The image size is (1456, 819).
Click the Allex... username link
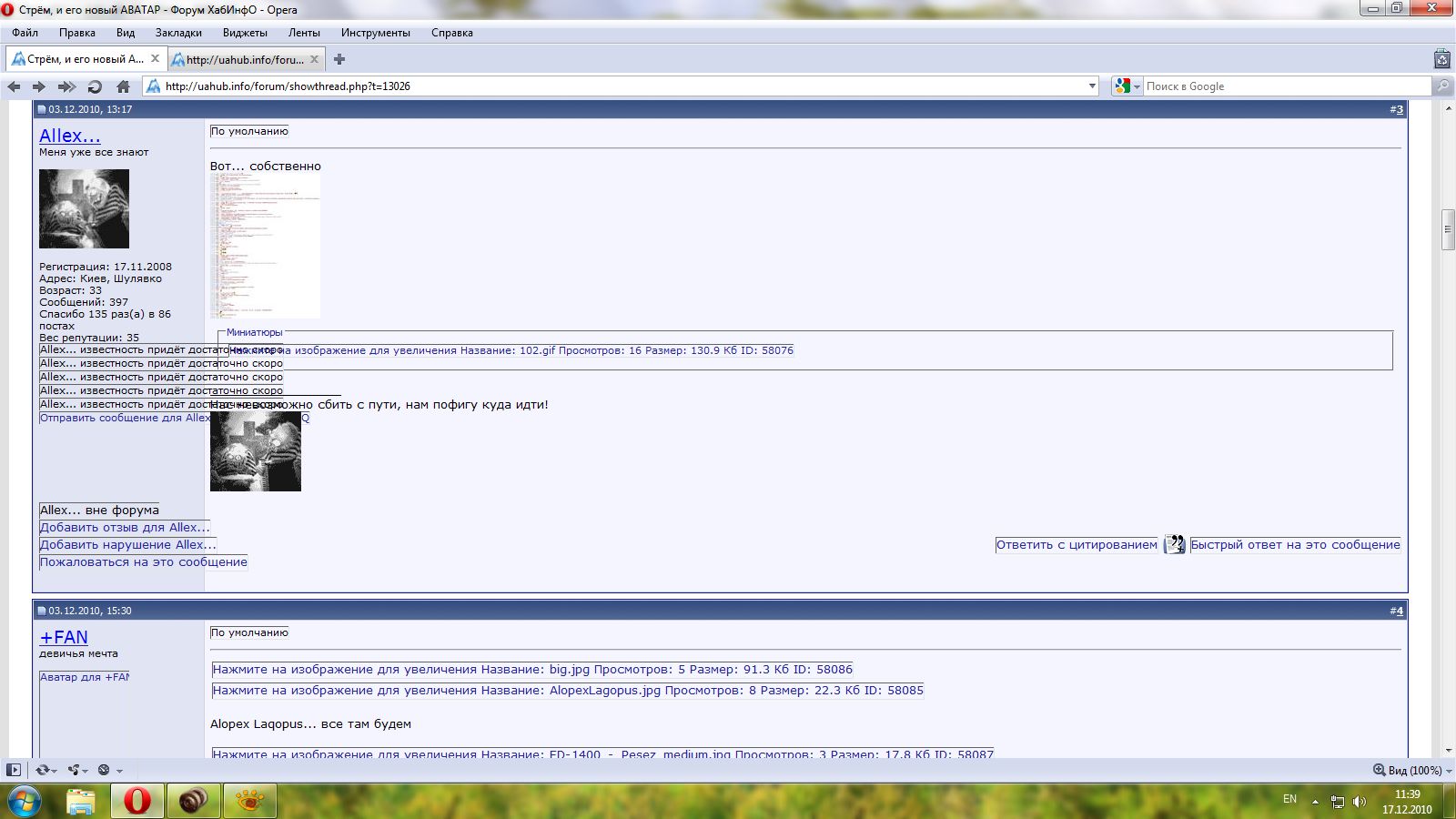tap(69, 136)
